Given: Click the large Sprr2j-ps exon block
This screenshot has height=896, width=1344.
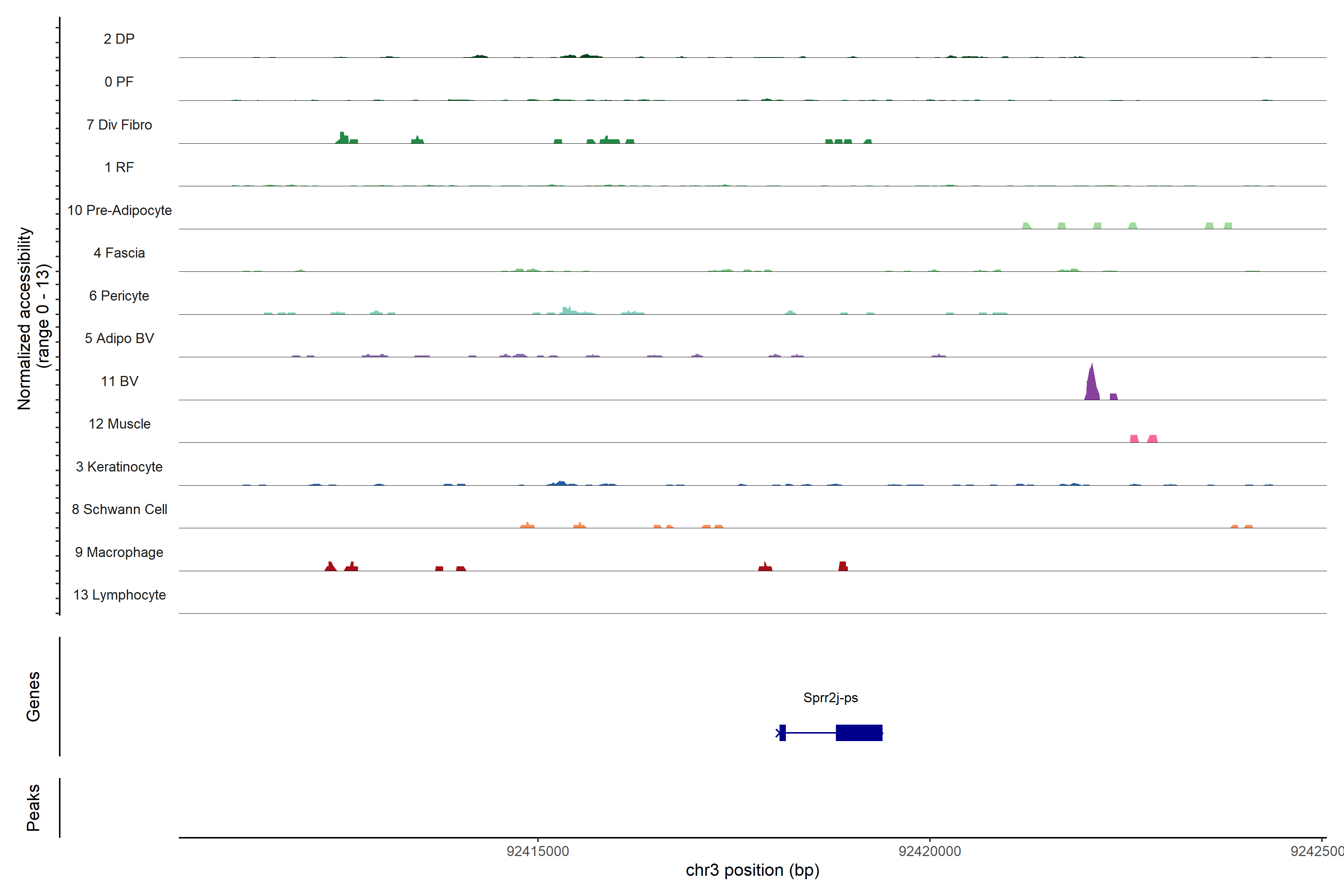Looking at the screenshot, I should click(x=859, y=732).
